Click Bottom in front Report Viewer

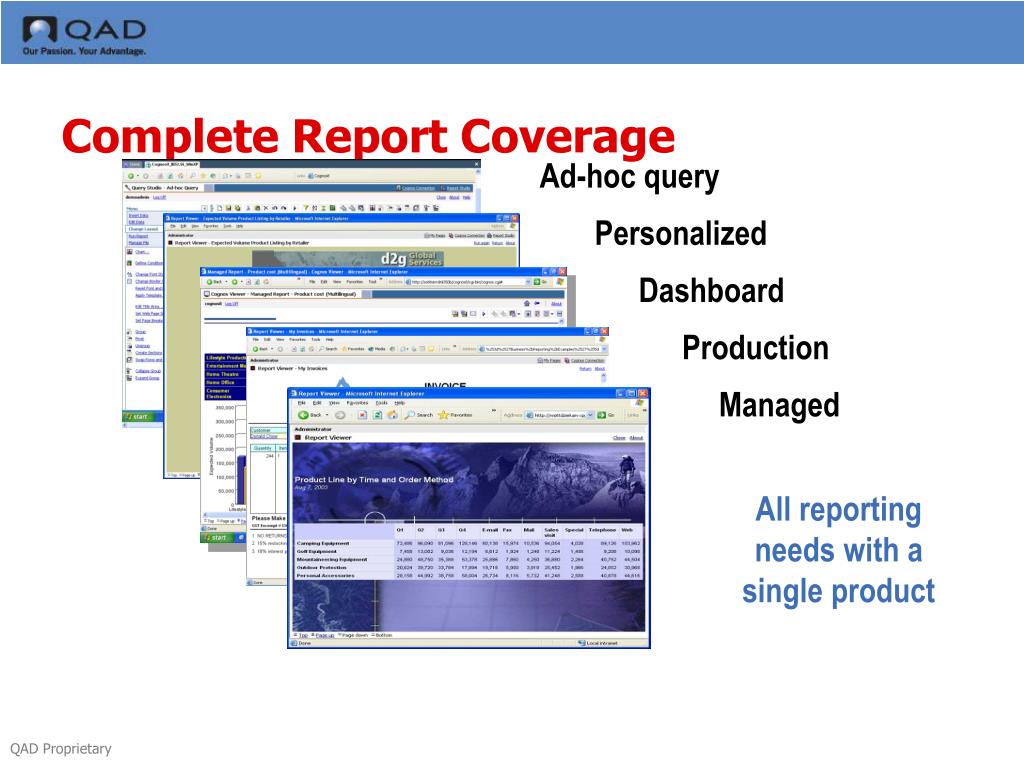tap(382, 635)
